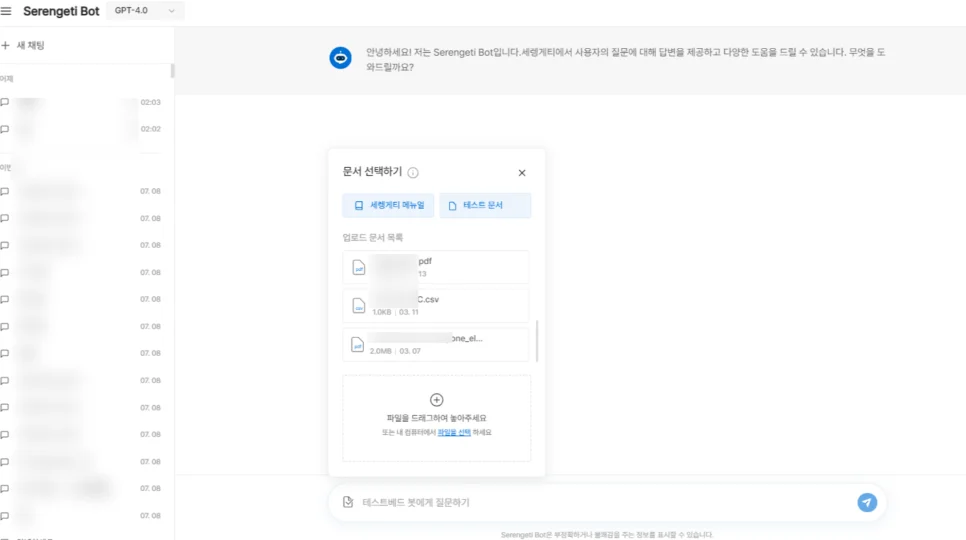The height and width of the screenshot is (540, 966).
Task: Click the file icon beside one_el...
Action: pyautogui.click(x=357, y=345)
